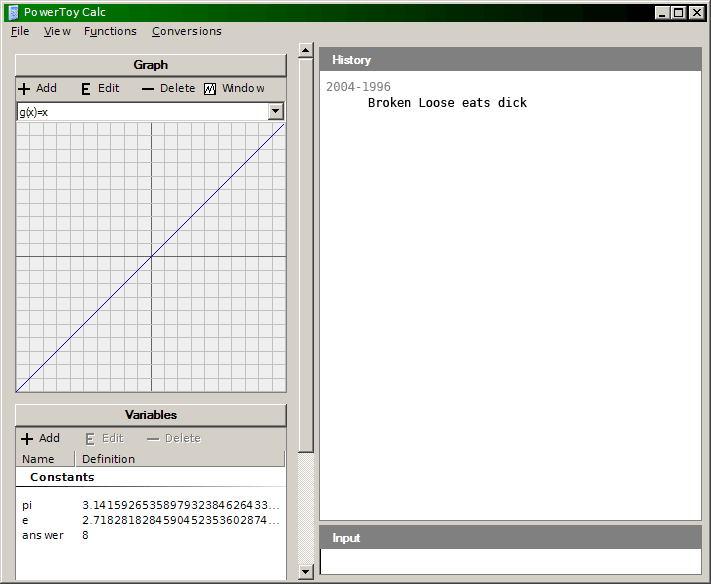The image size is (711, 584).
Task: Click the left pane vertical scrollbar thumb
Action: [x=306, y=255]
